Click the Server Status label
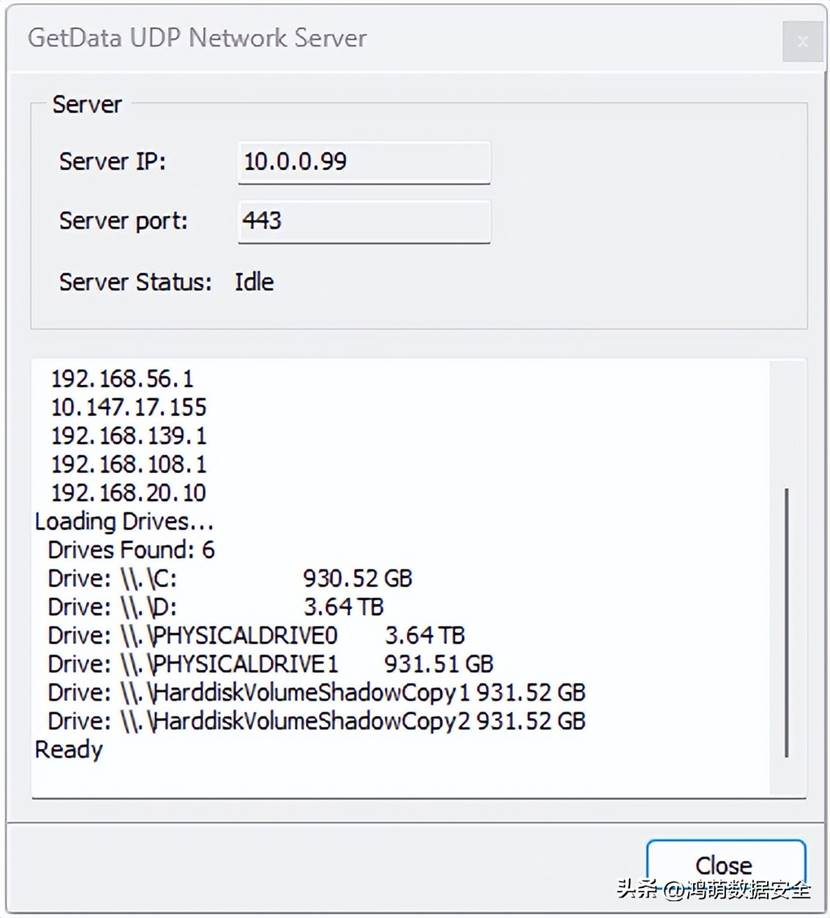The image size is (830, 918). coord(135,282)
